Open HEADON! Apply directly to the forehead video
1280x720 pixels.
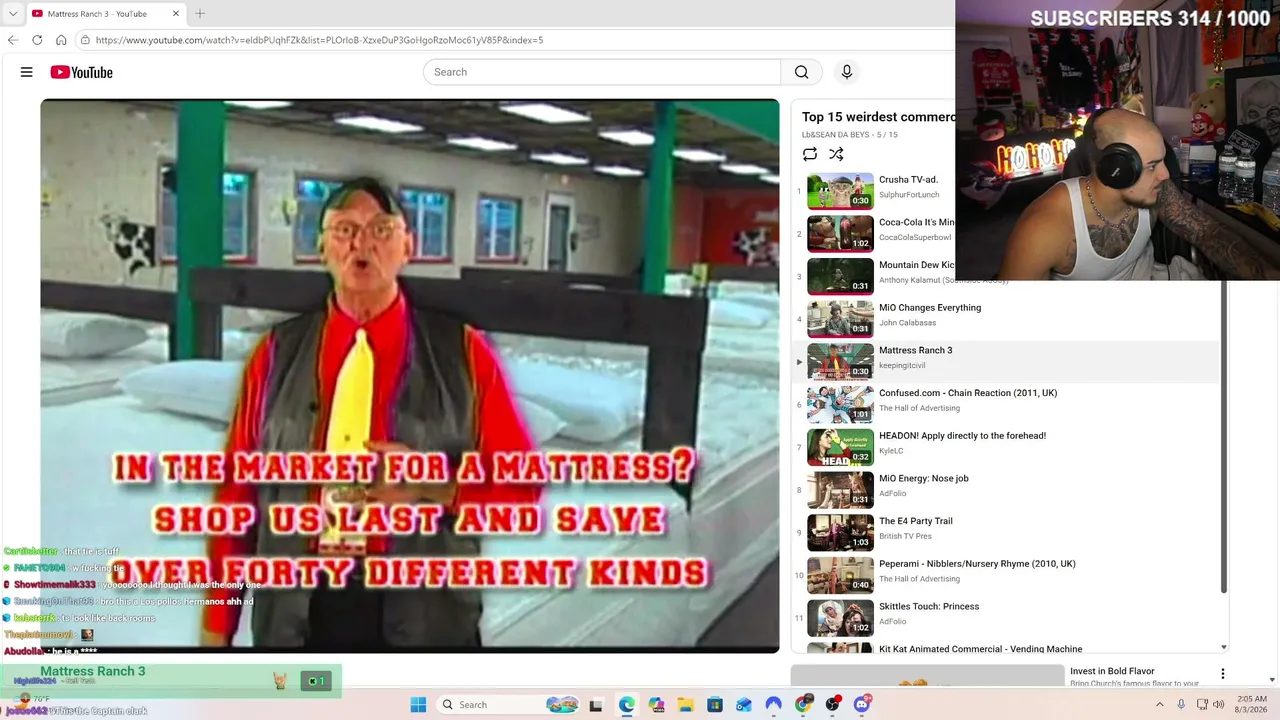pyautogui.click(x=962, y=436)
